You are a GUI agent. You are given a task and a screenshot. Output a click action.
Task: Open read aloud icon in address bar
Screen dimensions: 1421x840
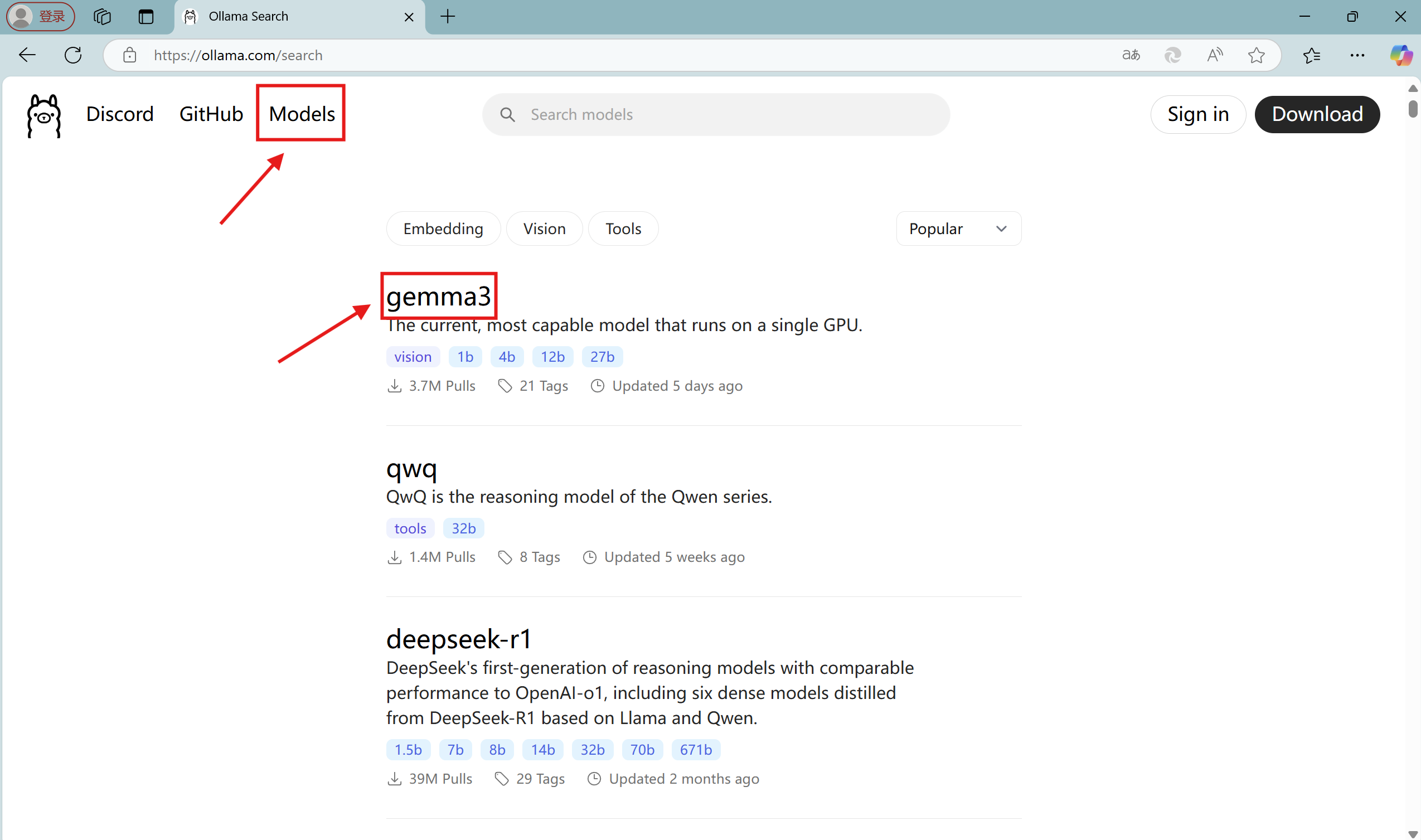tap(1214, 55)
